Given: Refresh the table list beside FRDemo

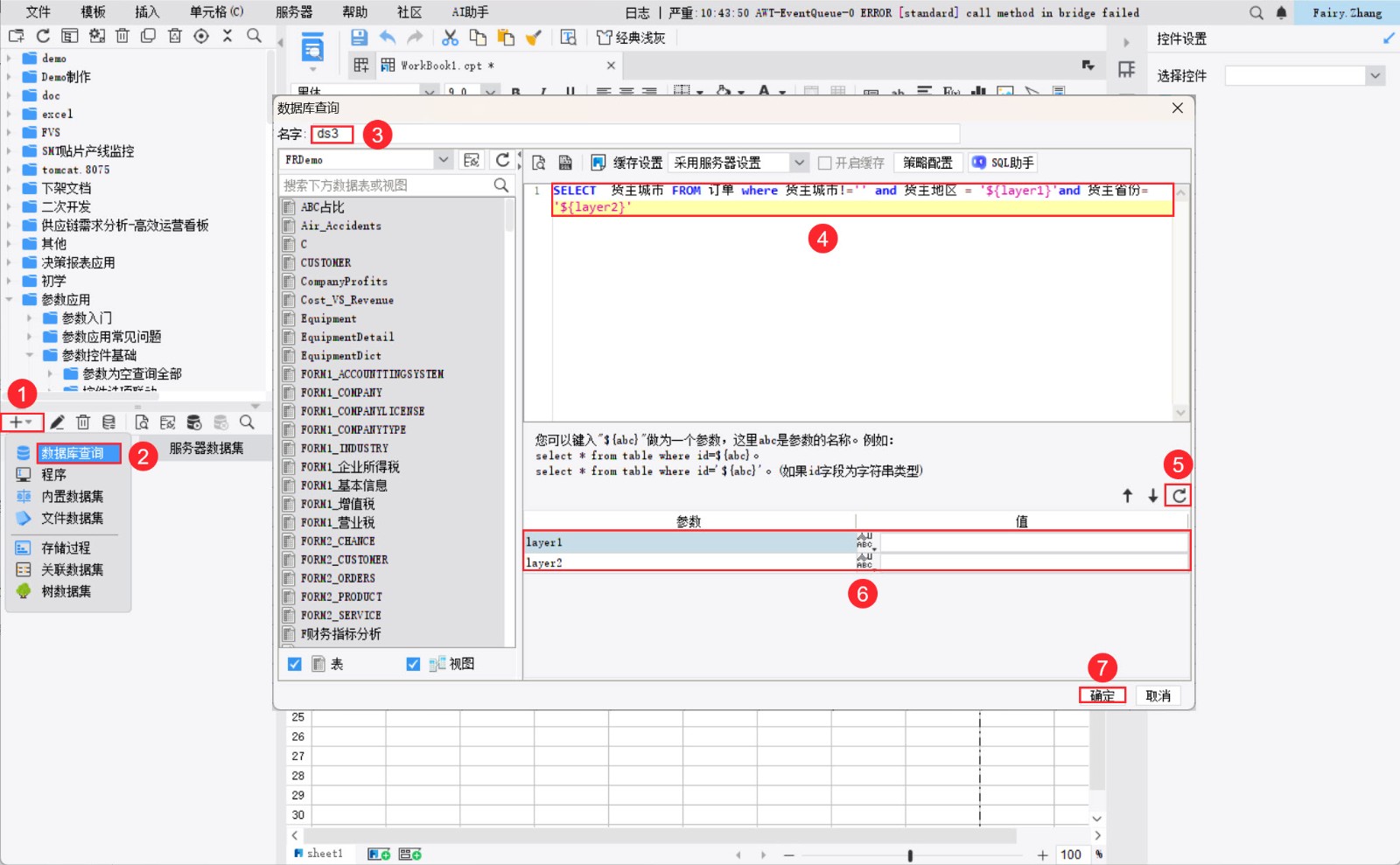Looking at the screenshot, I should coord(502,160).
